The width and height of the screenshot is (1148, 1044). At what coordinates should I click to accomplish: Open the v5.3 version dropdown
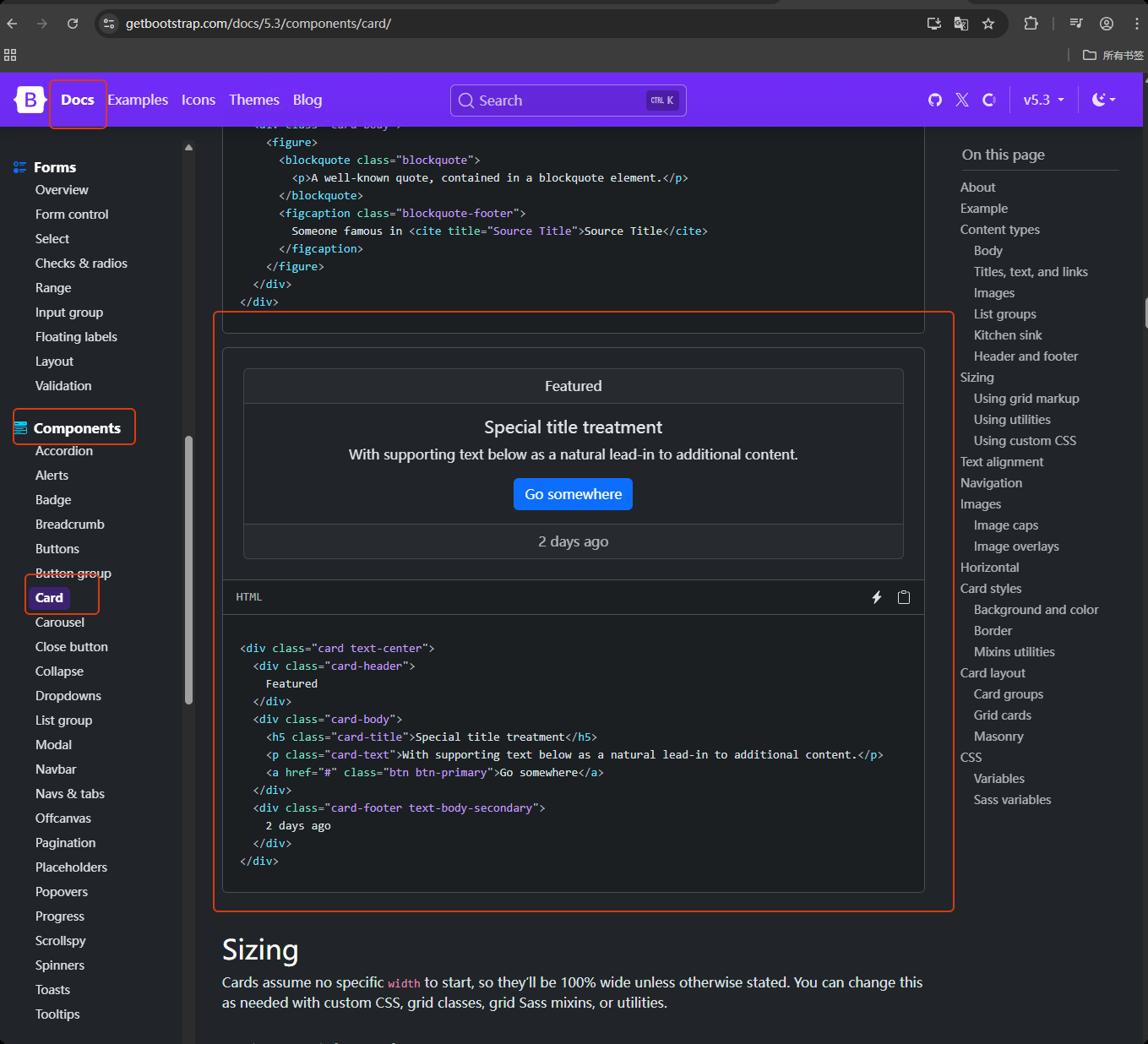pos(1044,100)
